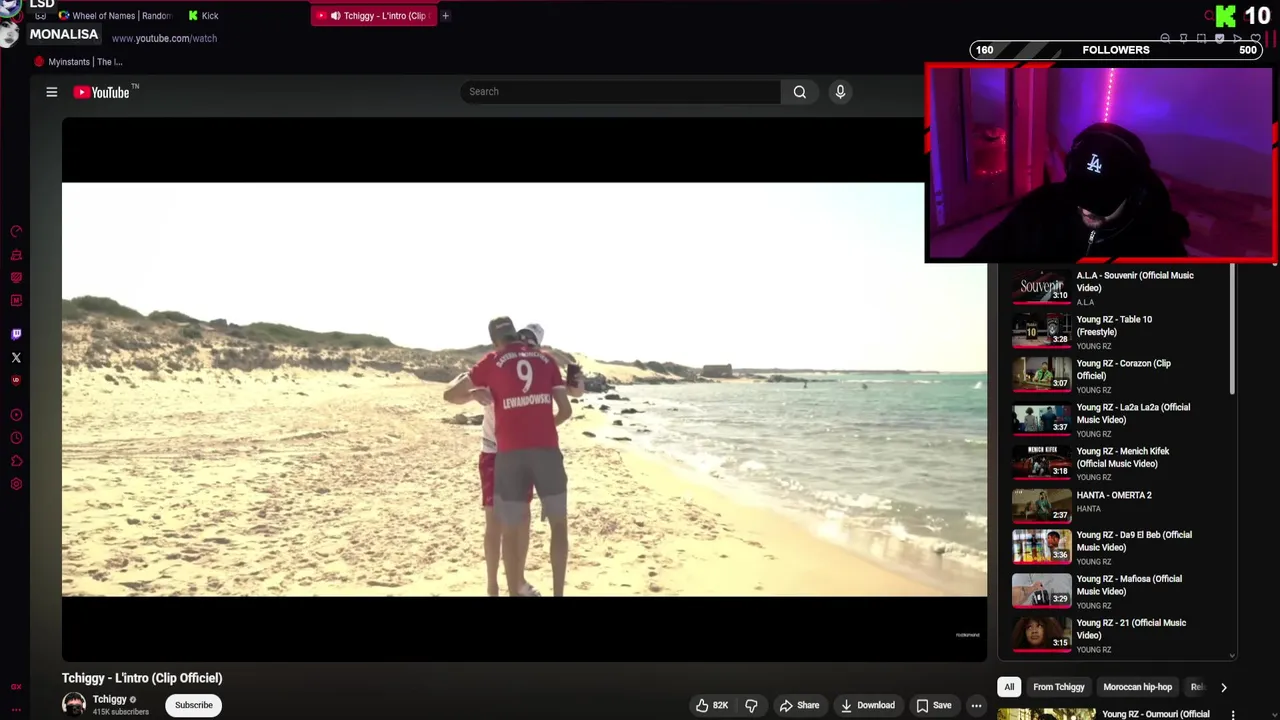Click the video player area

pyautogui.click(x=524, y=389)
